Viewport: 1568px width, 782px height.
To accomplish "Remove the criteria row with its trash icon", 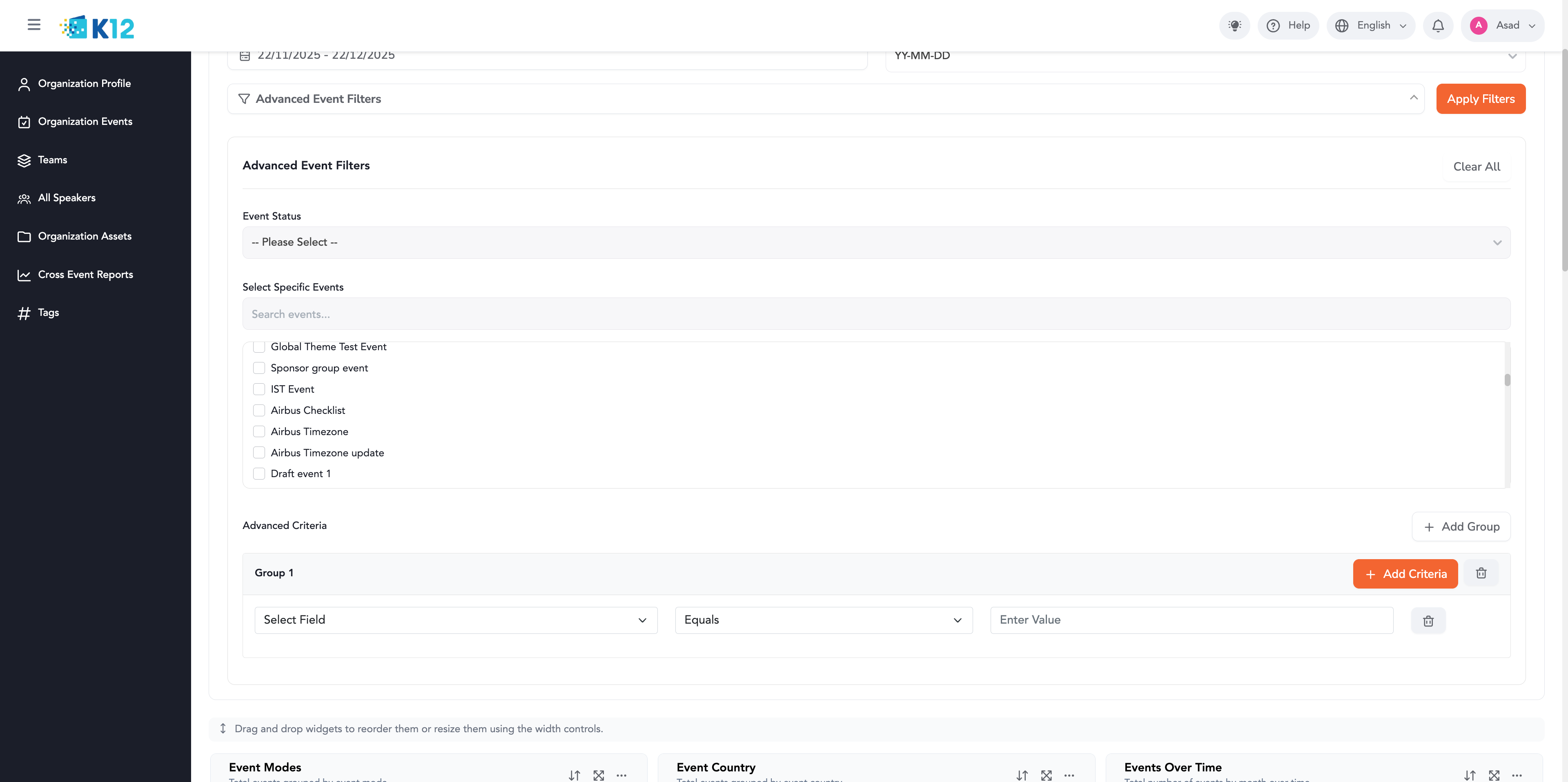I will 1428,621.
